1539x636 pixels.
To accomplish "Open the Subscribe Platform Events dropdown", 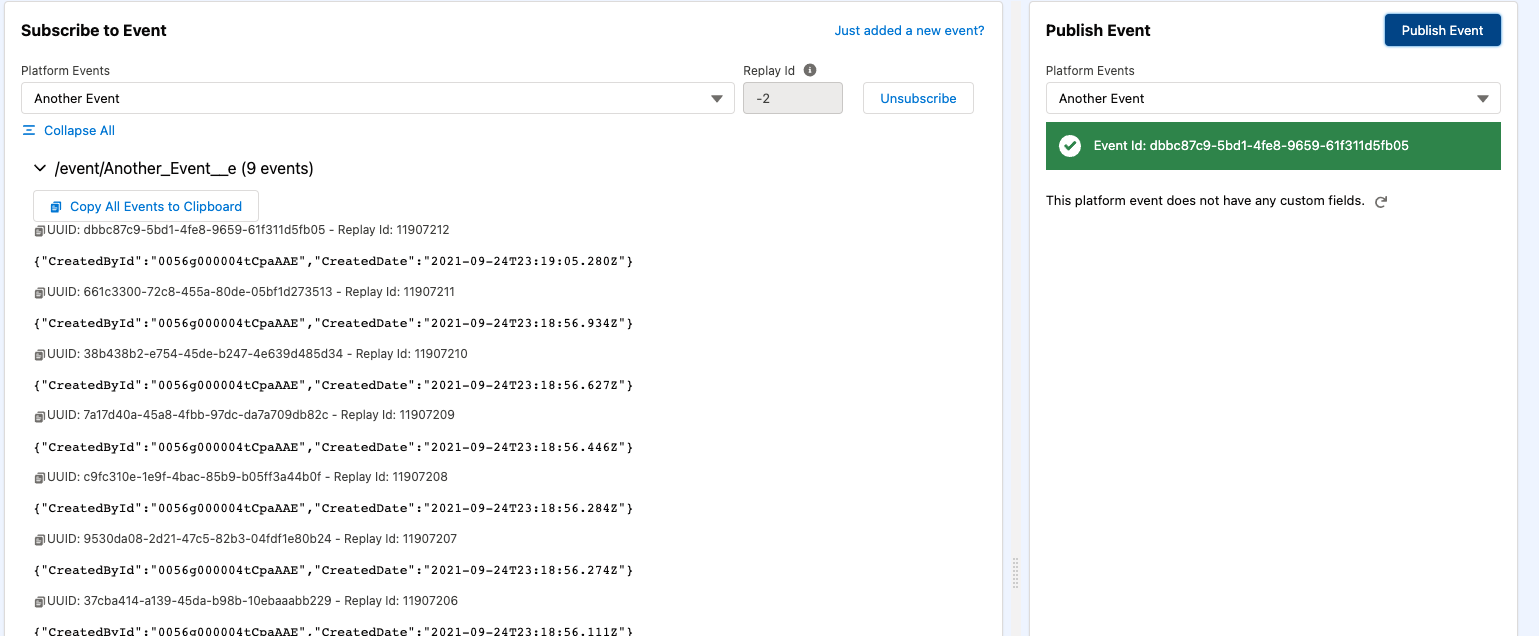I will coord(378,98).
